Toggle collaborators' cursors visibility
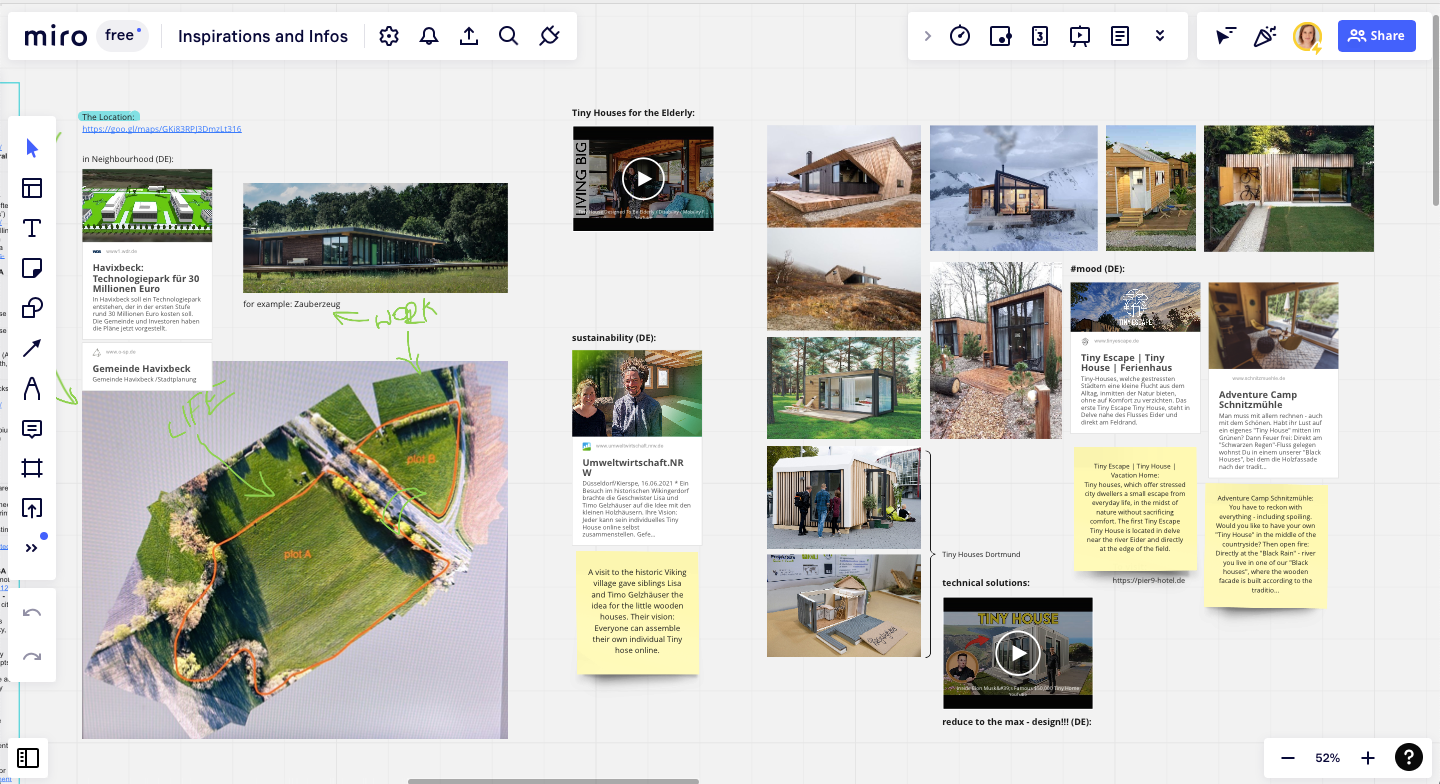 coord(1226,36)
